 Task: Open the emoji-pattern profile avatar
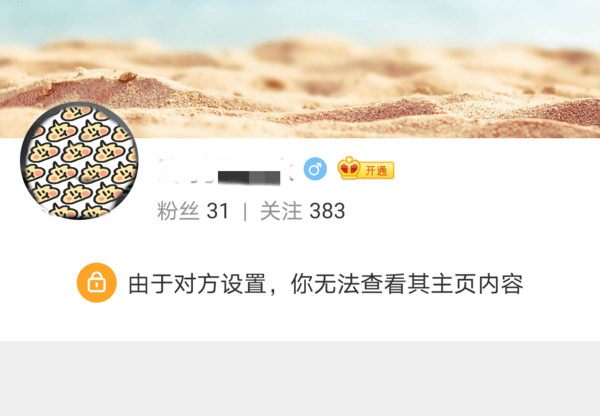pyautogui.click(x=80, y=161)
